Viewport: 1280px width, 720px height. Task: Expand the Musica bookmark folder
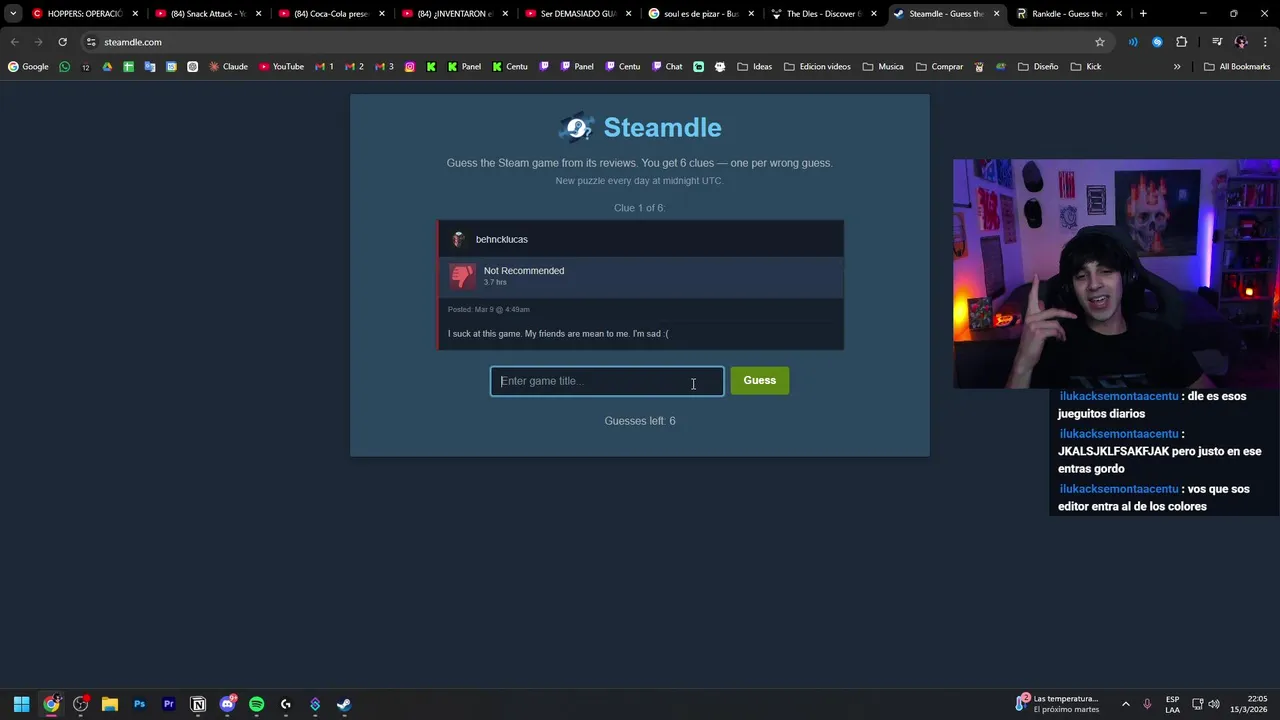pyautogui.click(x=883, y=67)
